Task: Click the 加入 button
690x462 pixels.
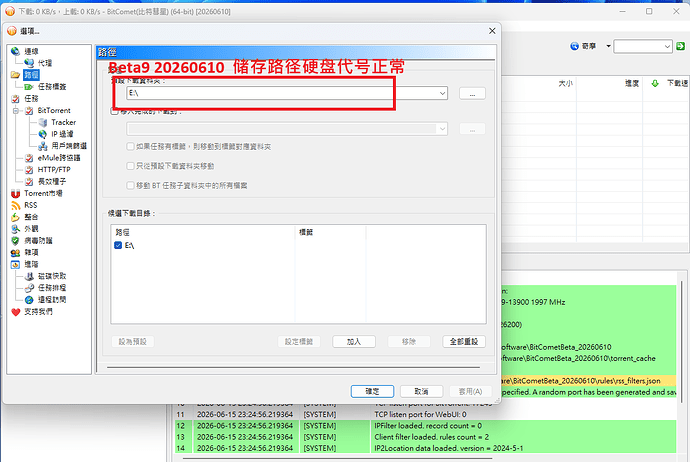Action: click(x=354, y=341)
